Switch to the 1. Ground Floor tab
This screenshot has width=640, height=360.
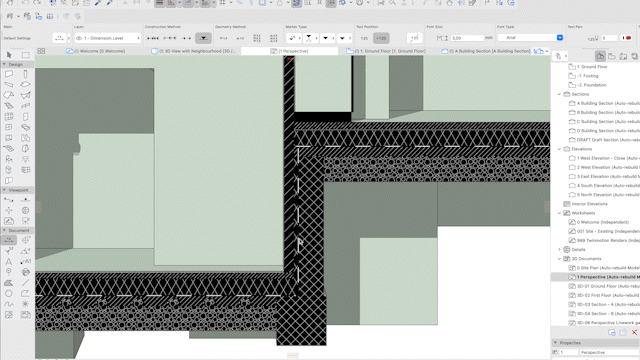point(386,51)
